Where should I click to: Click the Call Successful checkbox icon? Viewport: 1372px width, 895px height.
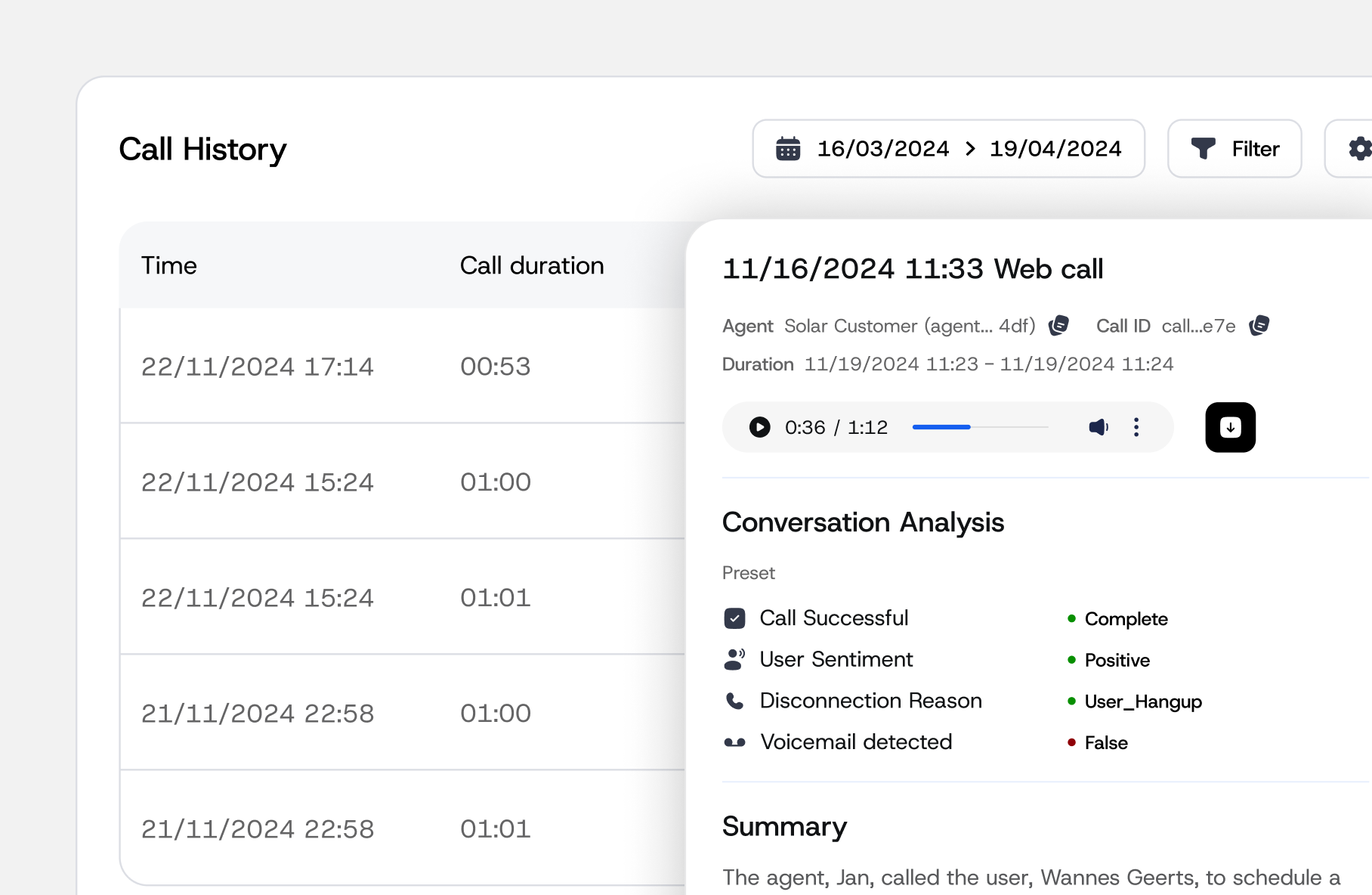click(x=734, y=618)
